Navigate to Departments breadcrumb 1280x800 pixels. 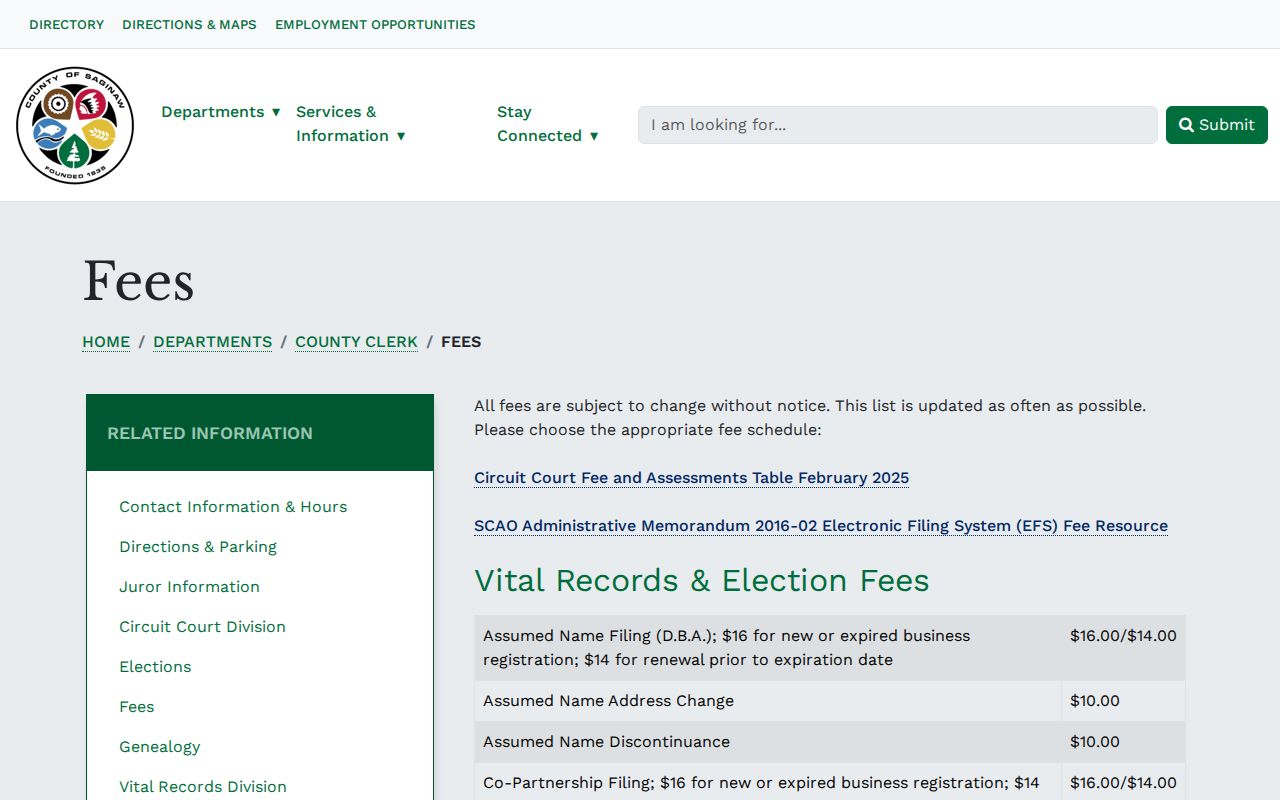(212, 342)
